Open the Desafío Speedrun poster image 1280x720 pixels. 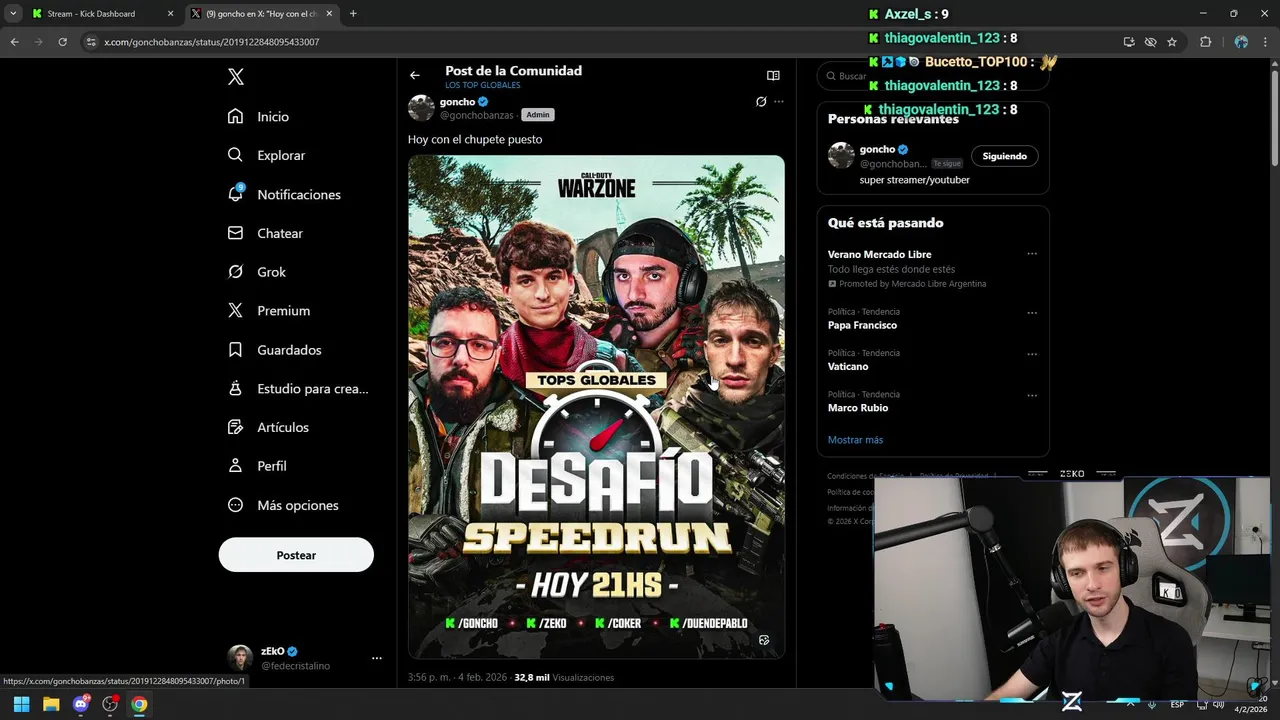click(x=596, y=406)
